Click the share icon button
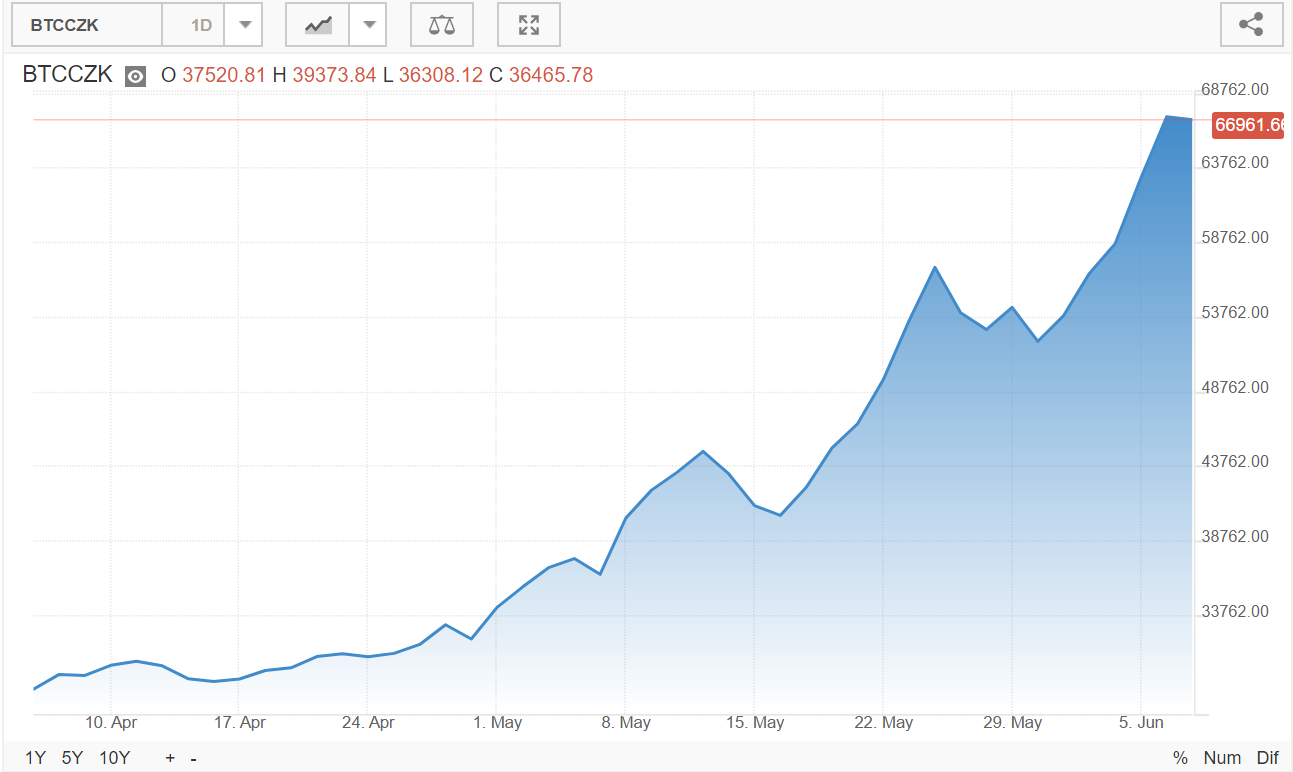The width and height of the screenshot is (1293, 772). pyautogui.click(x=1251, y=25)
